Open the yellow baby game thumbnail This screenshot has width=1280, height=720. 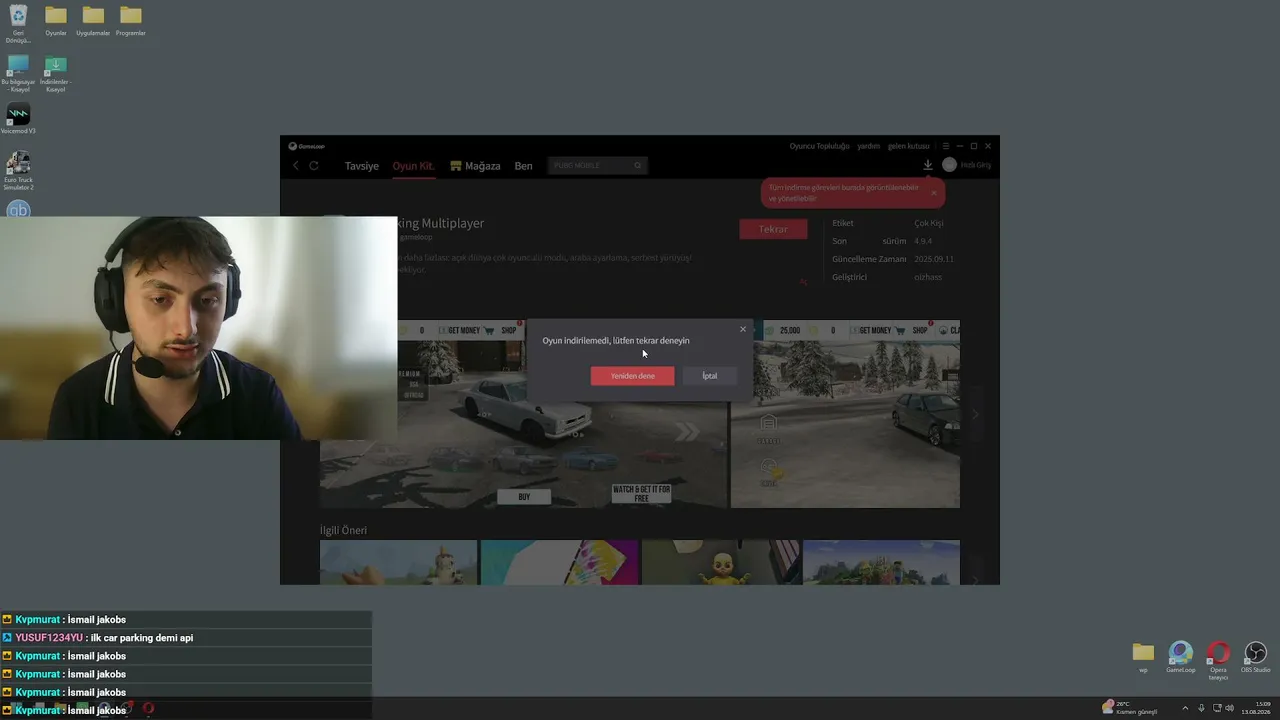click(720, 562)
